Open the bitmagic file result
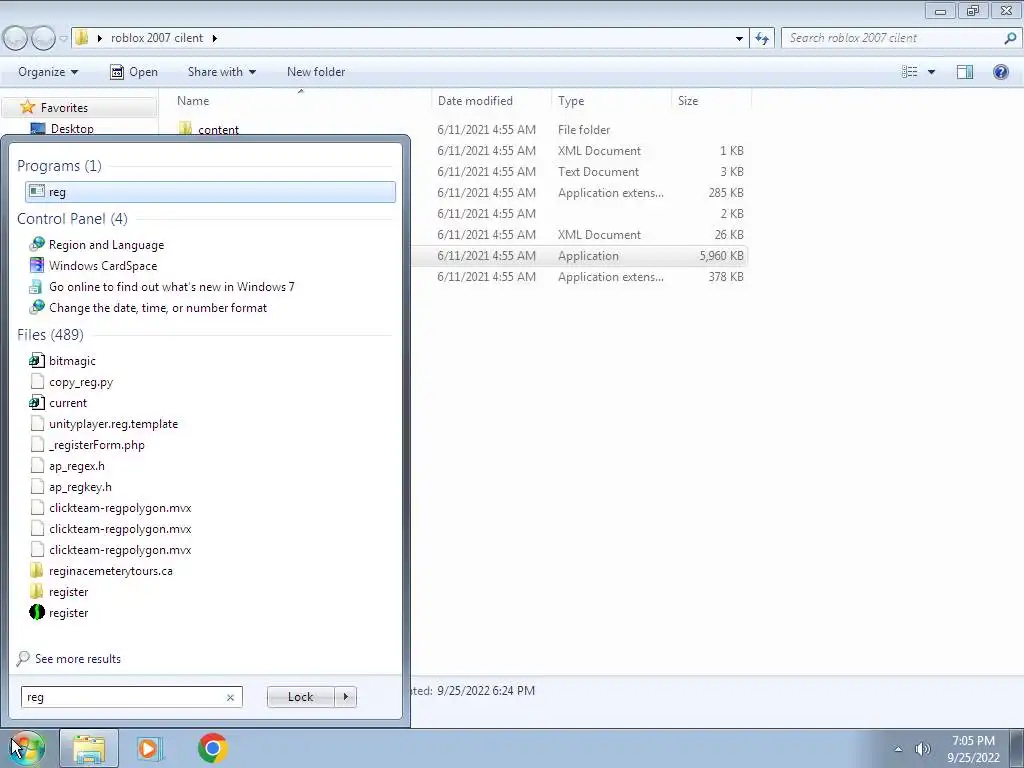This screenshot has height=768, width=1024. (63, 360)
